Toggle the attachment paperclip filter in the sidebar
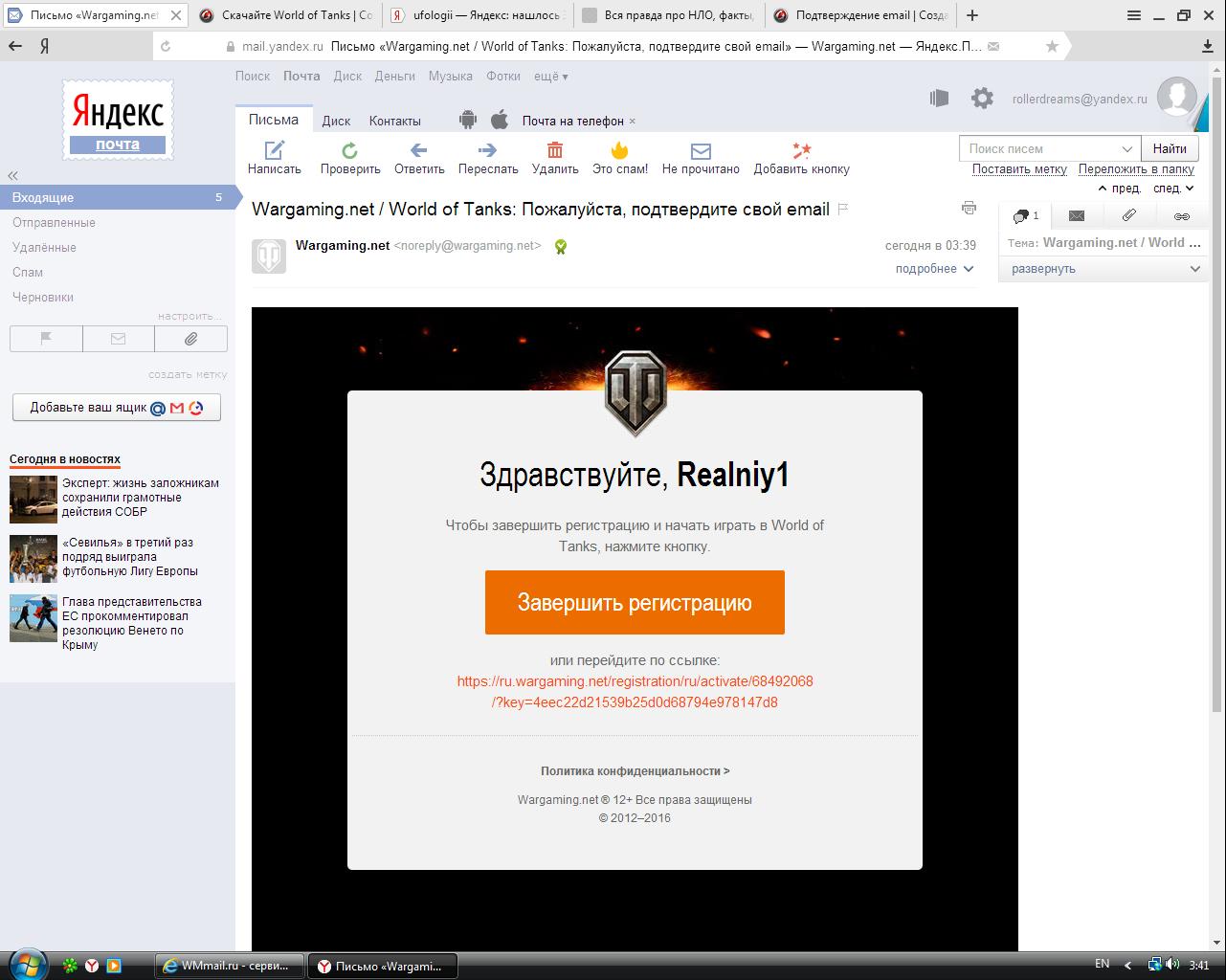 [191, 339]
